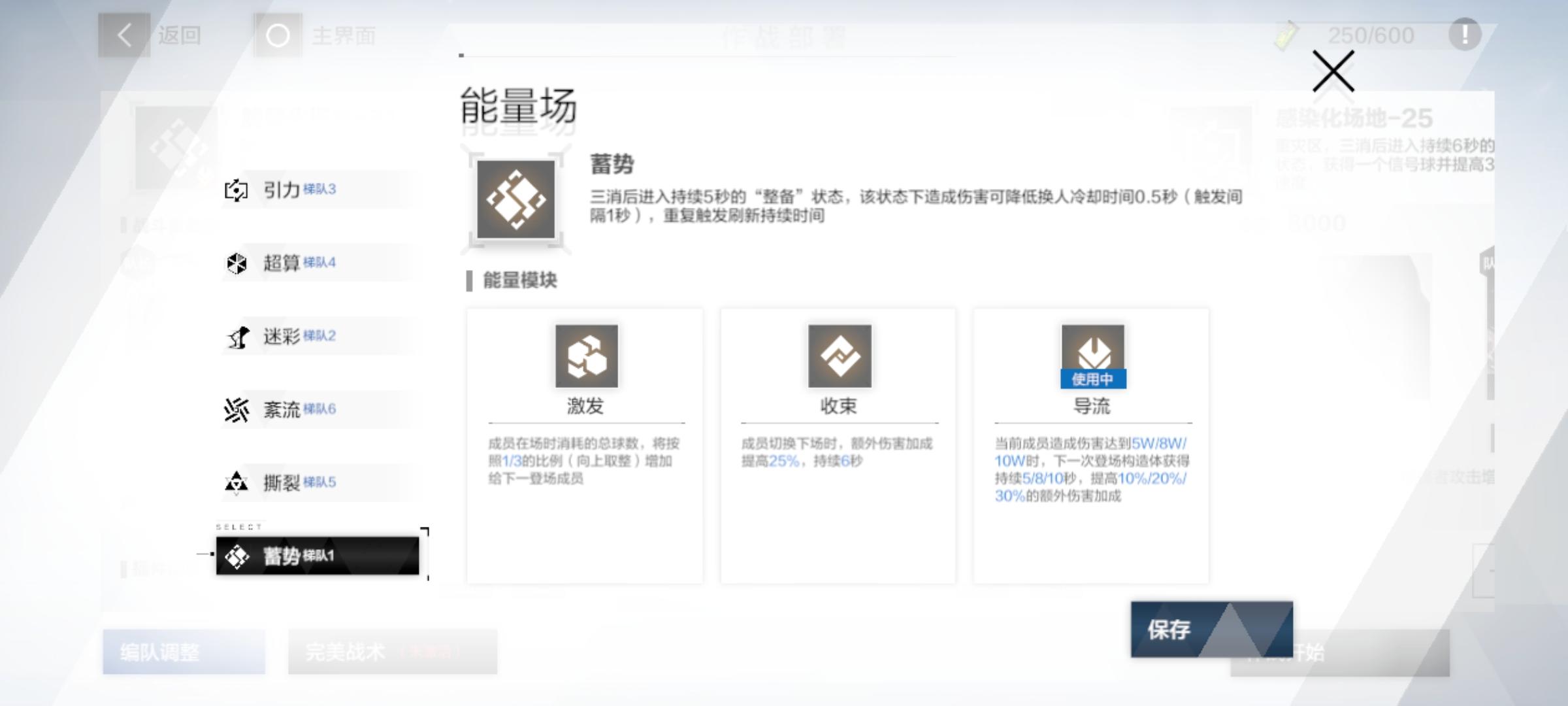This screenshot has width=1568, height=706.
Task: Open the 激发 module card description
Action: [584, 461]
